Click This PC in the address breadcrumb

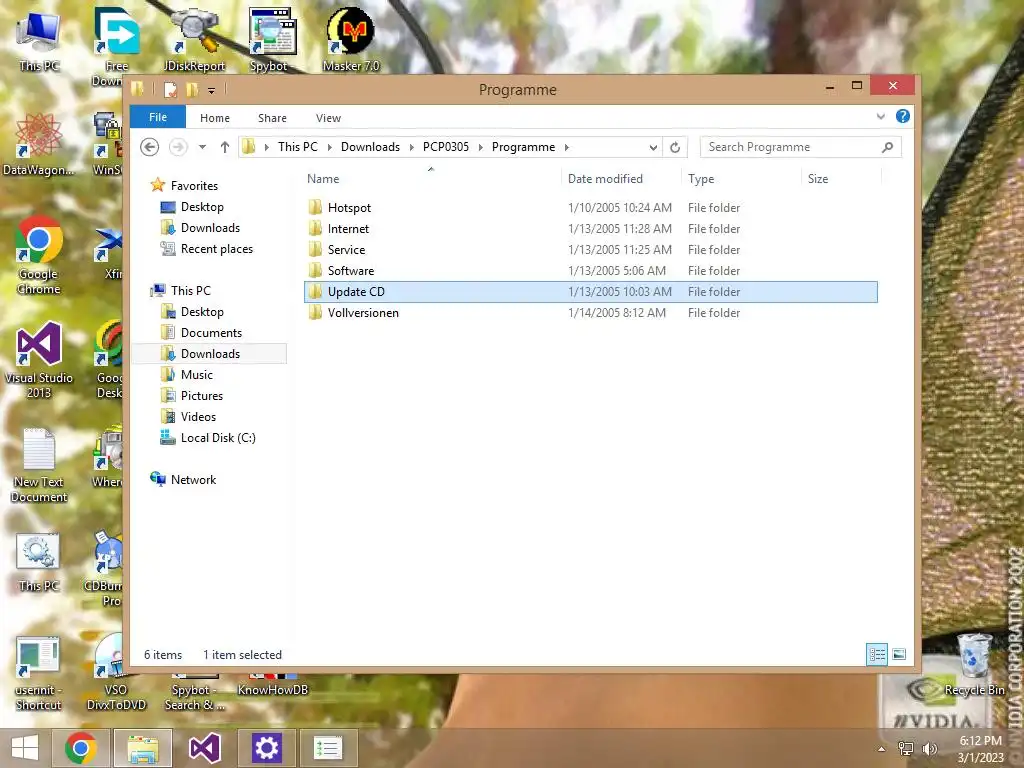tap(298, 147)
